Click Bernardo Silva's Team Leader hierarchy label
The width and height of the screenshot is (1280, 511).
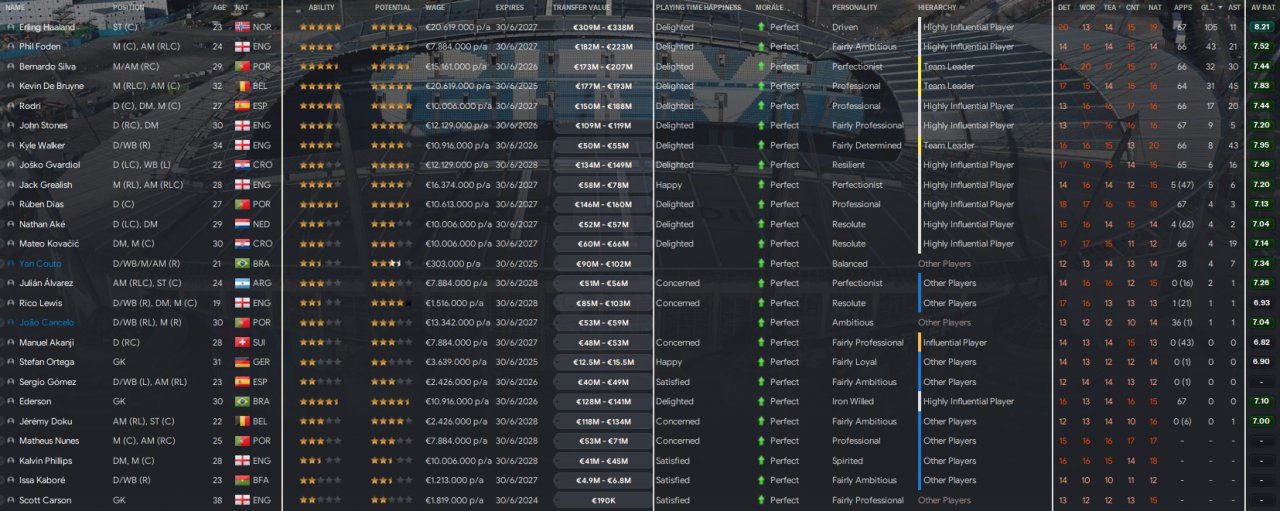pos(949,66)
